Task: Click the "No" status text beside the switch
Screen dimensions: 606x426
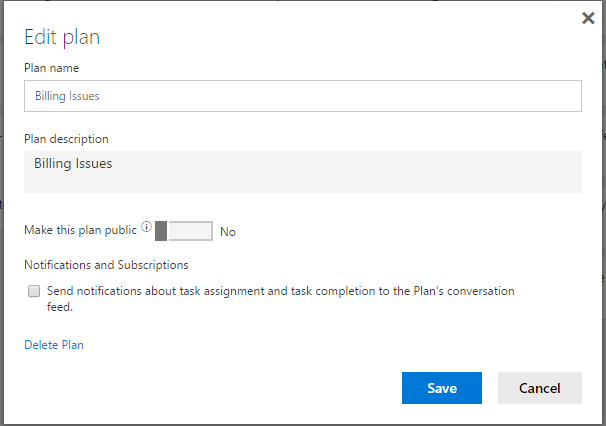Action: [228, 232]
